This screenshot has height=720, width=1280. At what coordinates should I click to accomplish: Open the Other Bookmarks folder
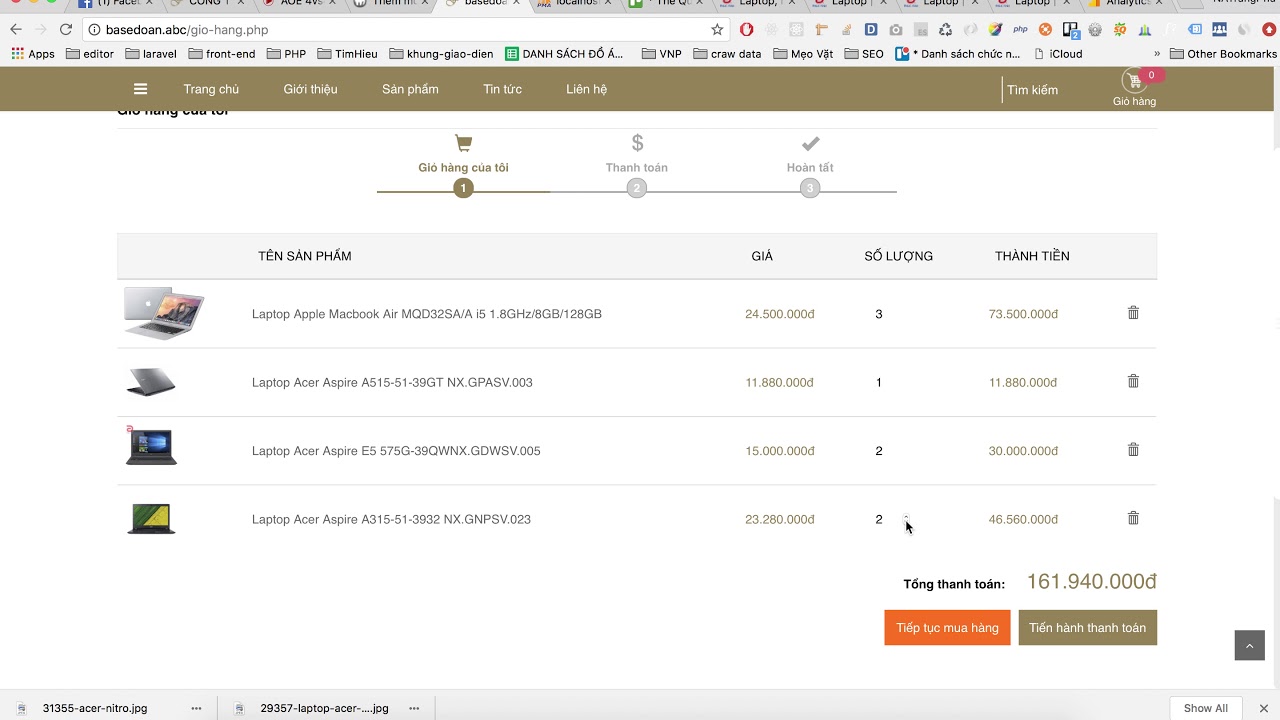(1223, 54)
